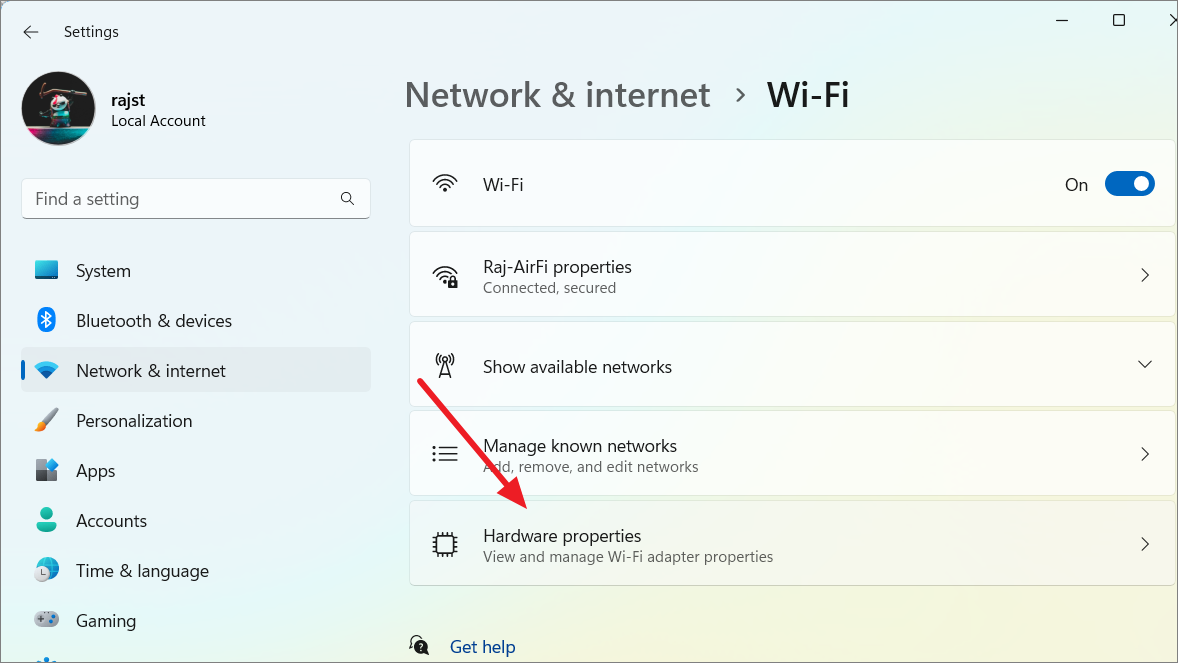Viewport: 1178px width, 663px height.
Task: Open Hardware properties via its chevron
Action: click(x=1144, y=543)
